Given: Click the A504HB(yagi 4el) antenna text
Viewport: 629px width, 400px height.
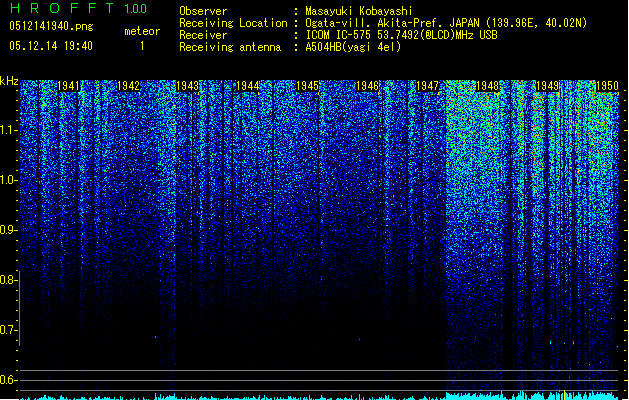Looking at the screenshot, I should pyautogui.click(x=353, y=47).
